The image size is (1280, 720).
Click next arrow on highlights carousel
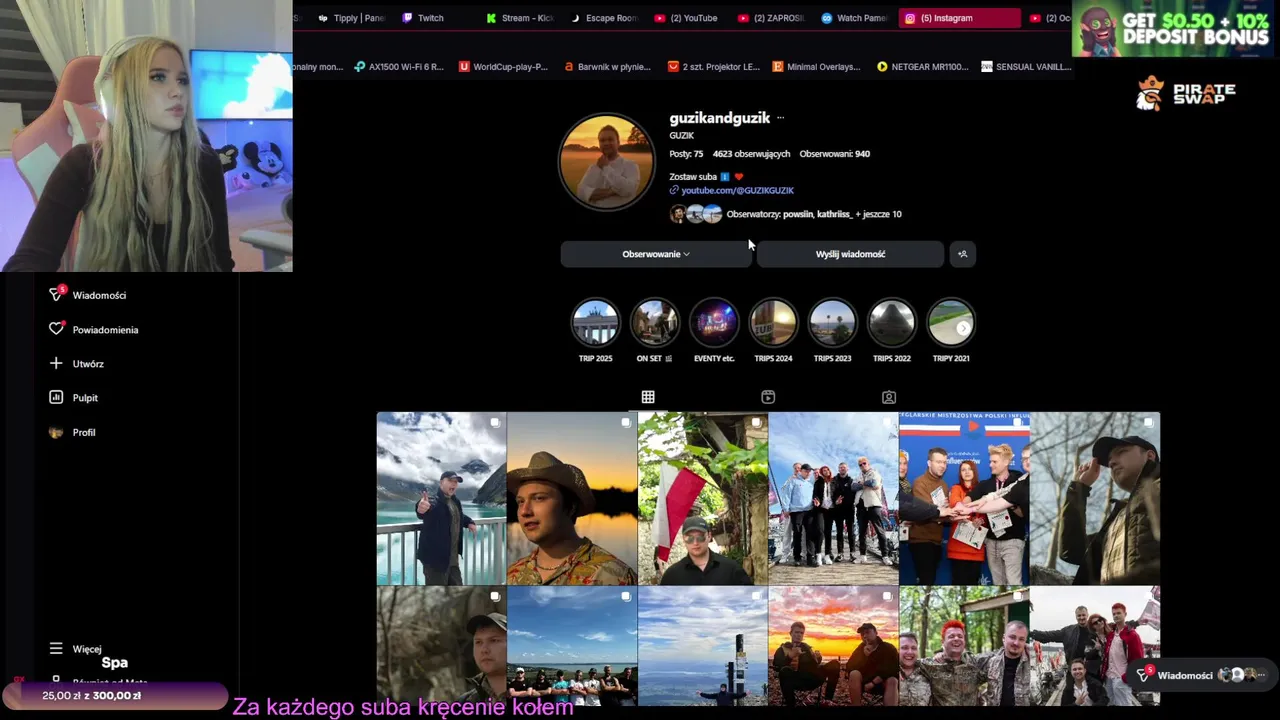[963, 328]
